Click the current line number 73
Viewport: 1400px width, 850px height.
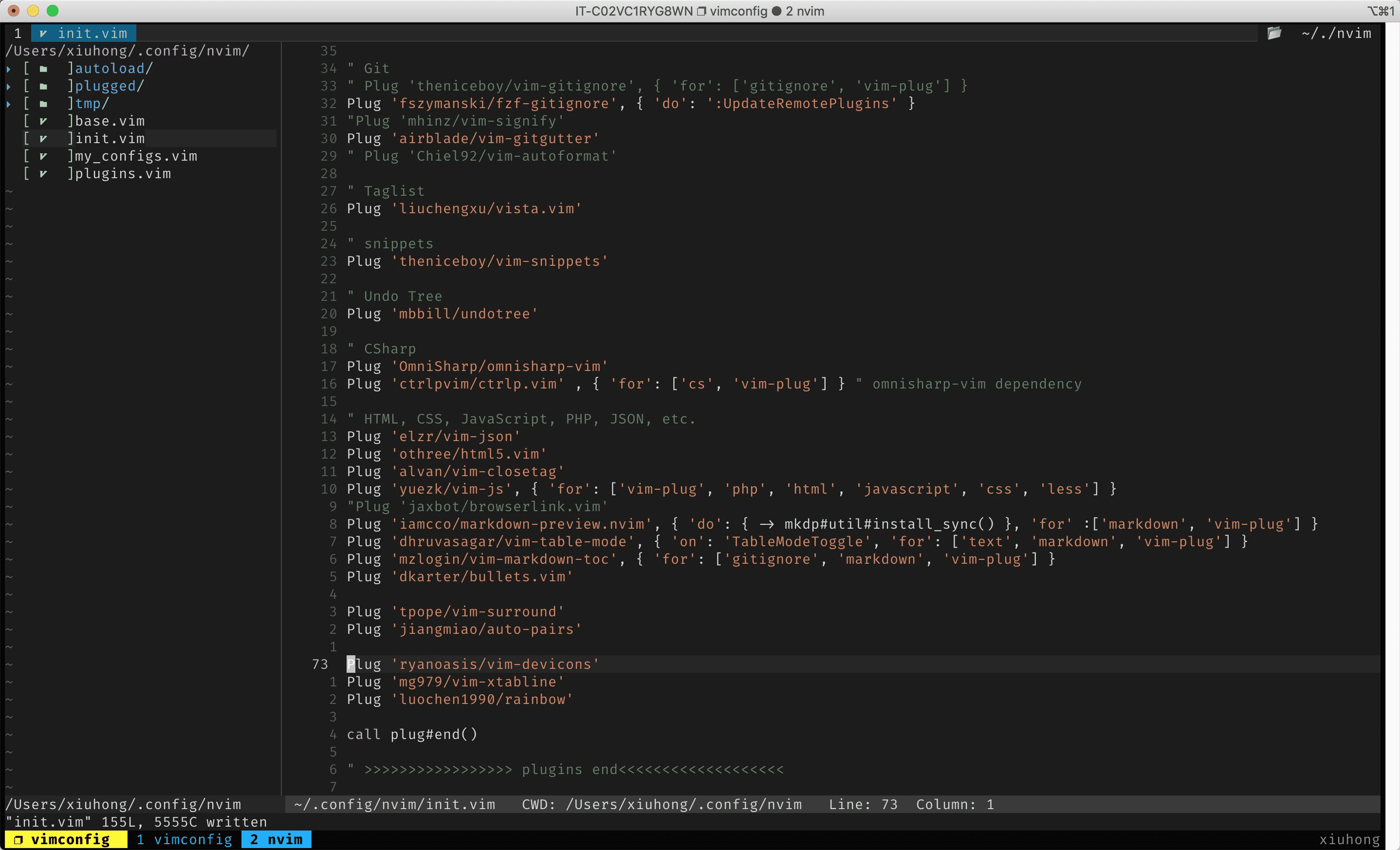point(320,664)
